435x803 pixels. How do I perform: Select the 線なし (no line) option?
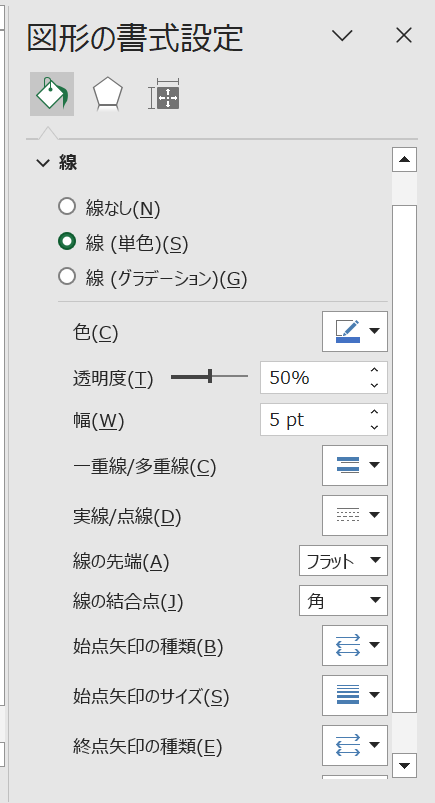click(x=110, y=208)
